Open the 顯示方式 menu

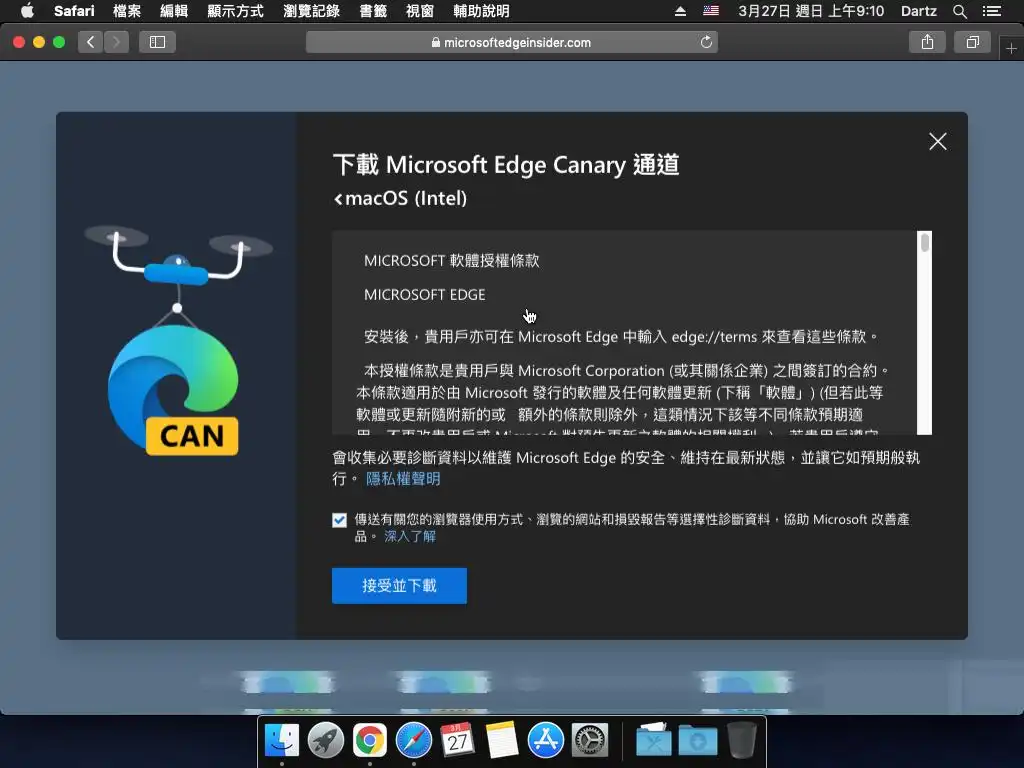(x=235, y=11)
